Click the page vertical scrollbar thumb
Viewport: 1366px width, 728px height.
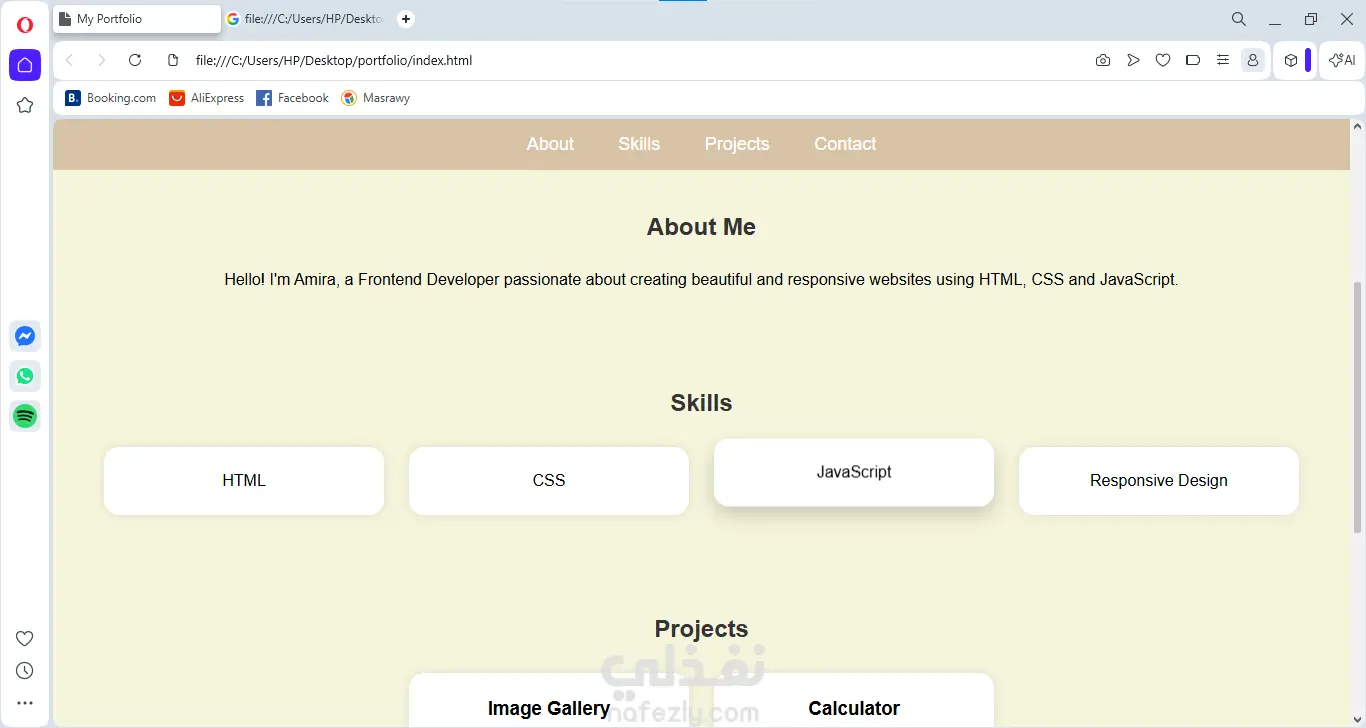pos(1357,408)
